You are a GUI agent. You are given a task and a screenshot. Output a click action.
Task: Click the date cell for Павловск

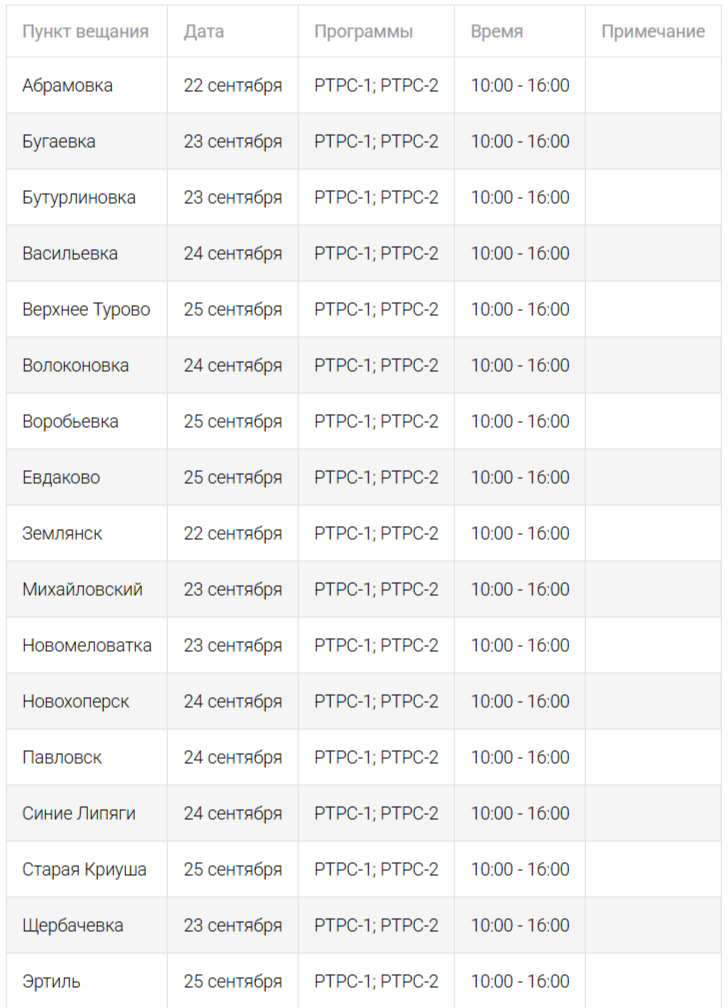233,757
